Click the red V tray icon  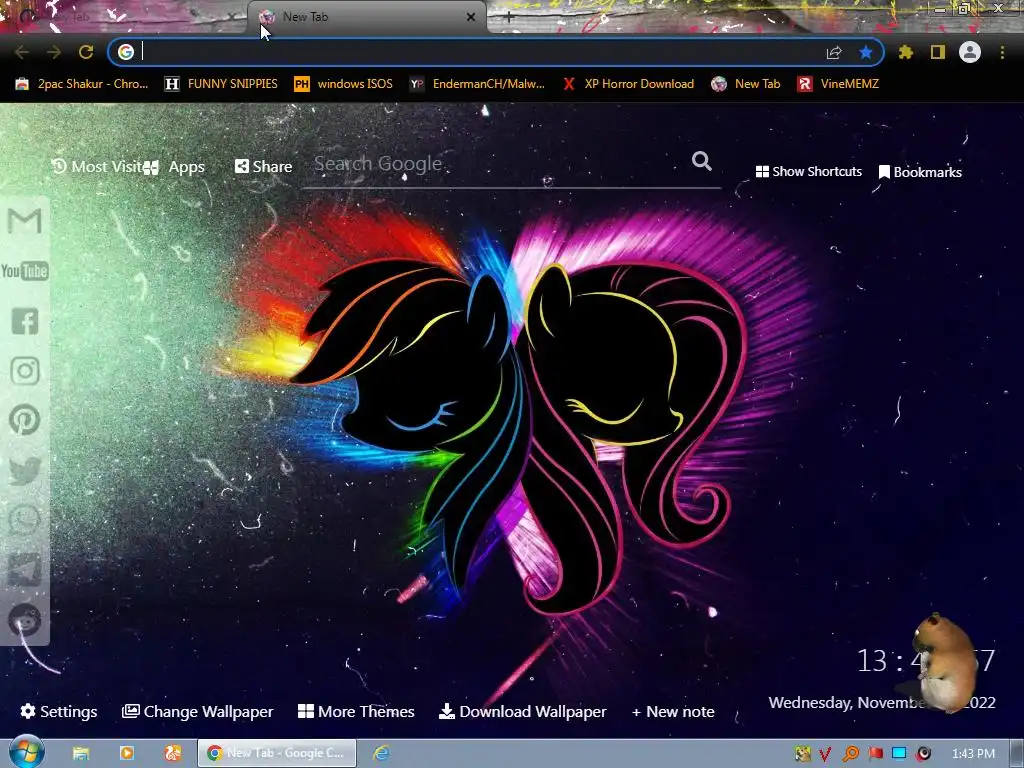[825, 754]
